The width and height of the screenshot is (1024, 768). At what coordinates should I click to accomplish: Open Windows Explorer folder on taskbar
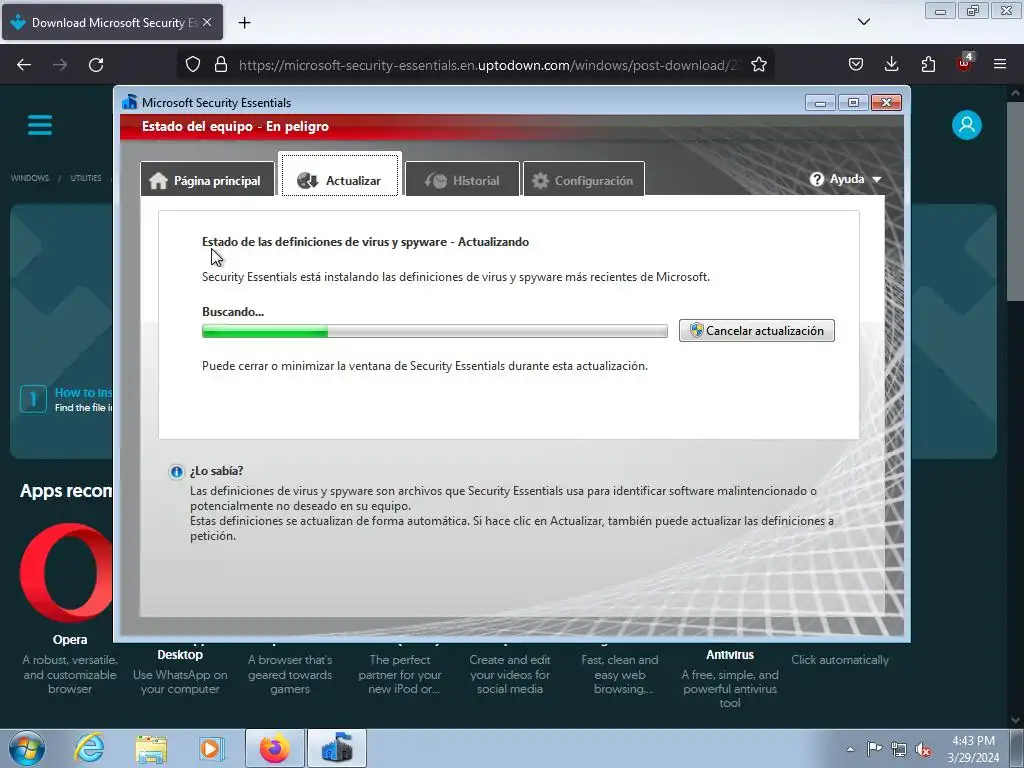(x=151, y=748)
